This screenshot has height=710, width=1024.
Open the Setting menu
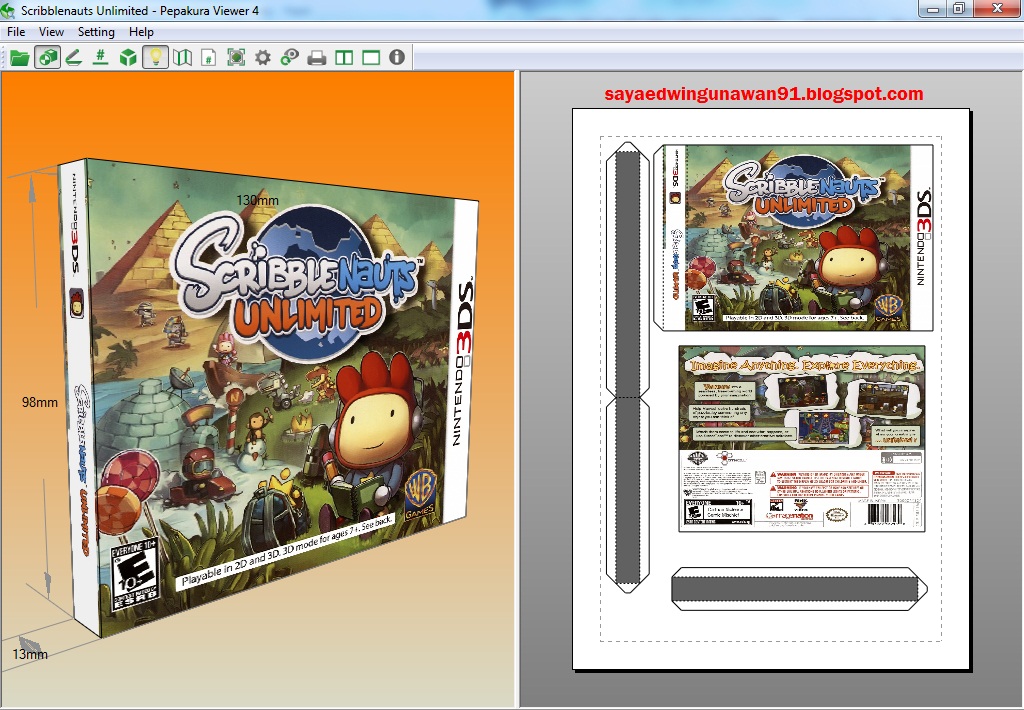pos(96,31)
